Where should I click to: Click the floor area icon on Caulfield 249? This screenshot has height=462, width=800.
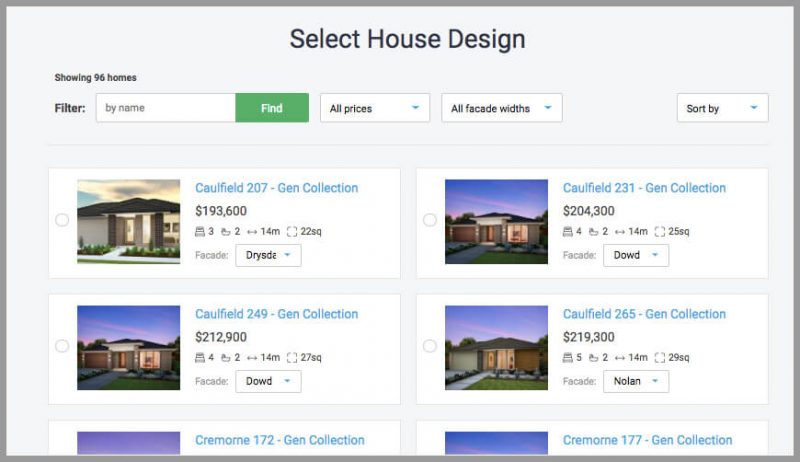(292, 357)
